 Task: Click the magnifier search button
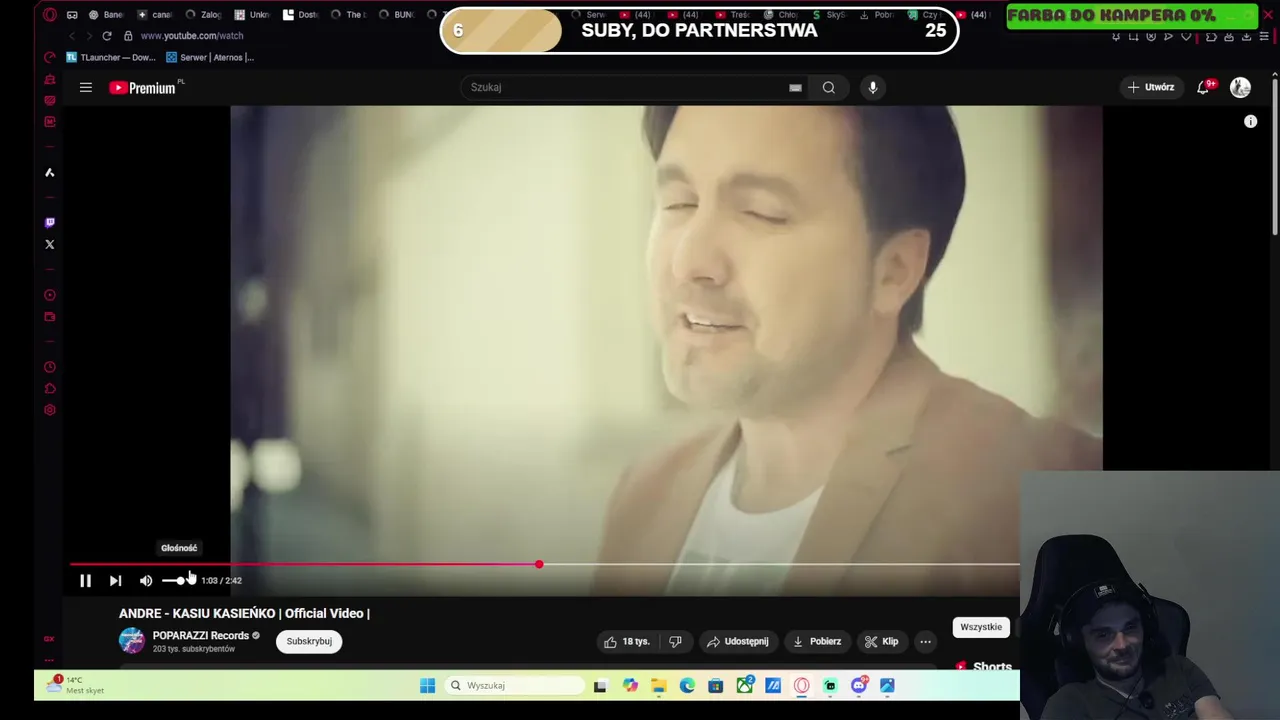click(x=829, y=87)
